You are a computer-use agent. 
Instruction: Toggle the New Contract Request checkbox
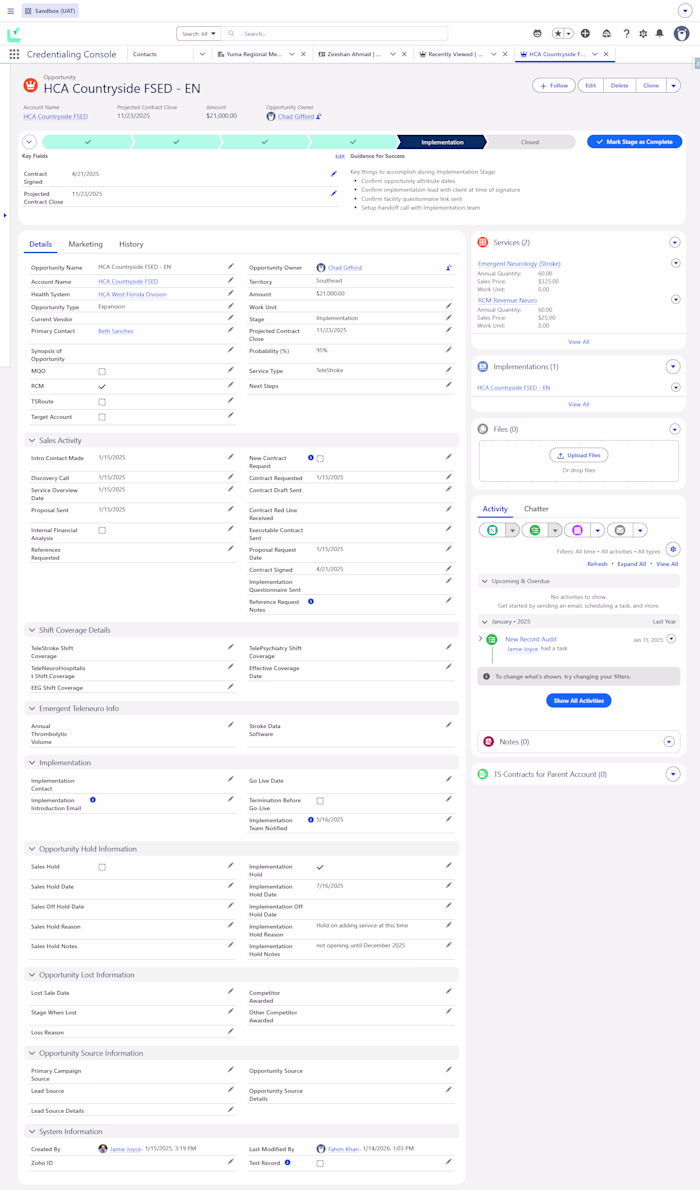point(320,458)
